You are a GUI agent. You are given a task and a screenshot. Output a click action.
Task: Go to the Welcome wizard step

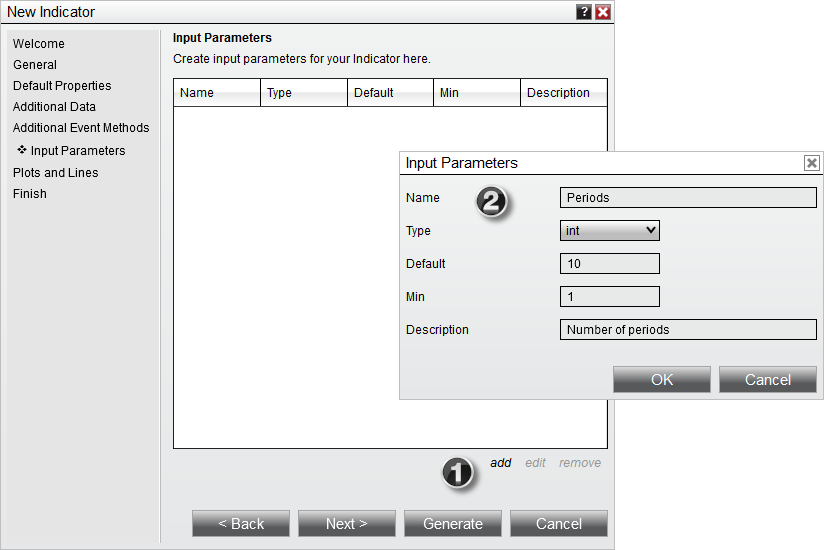(39, 44)
